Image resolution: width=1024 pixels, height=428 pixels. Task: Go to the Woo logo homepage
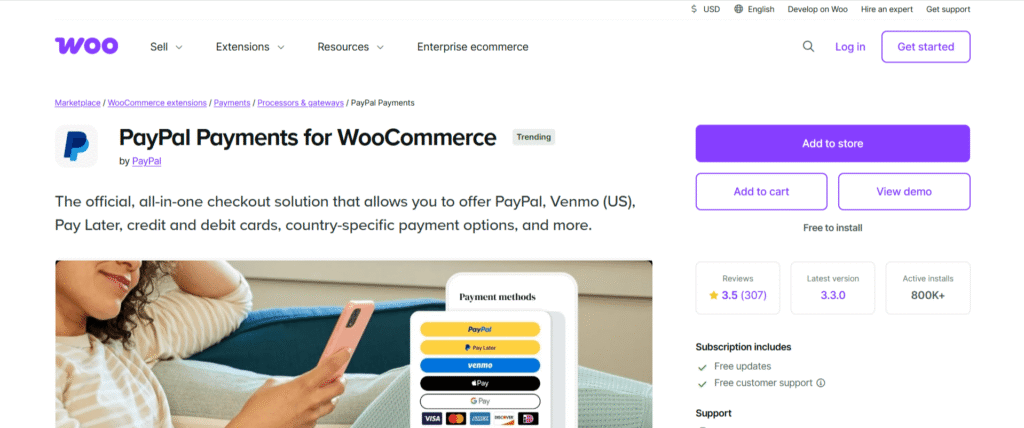[86, 46]
